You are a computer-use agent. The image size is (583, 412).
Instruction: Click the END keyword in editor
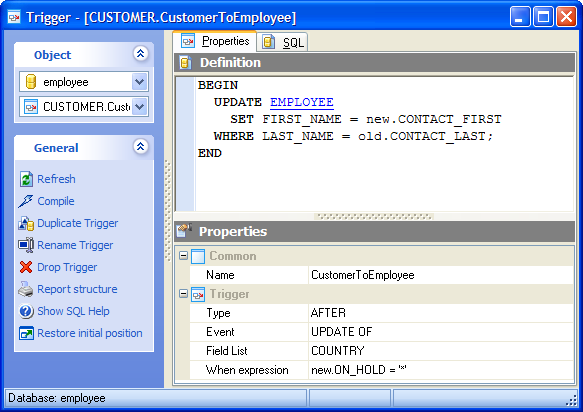(210, 153)
